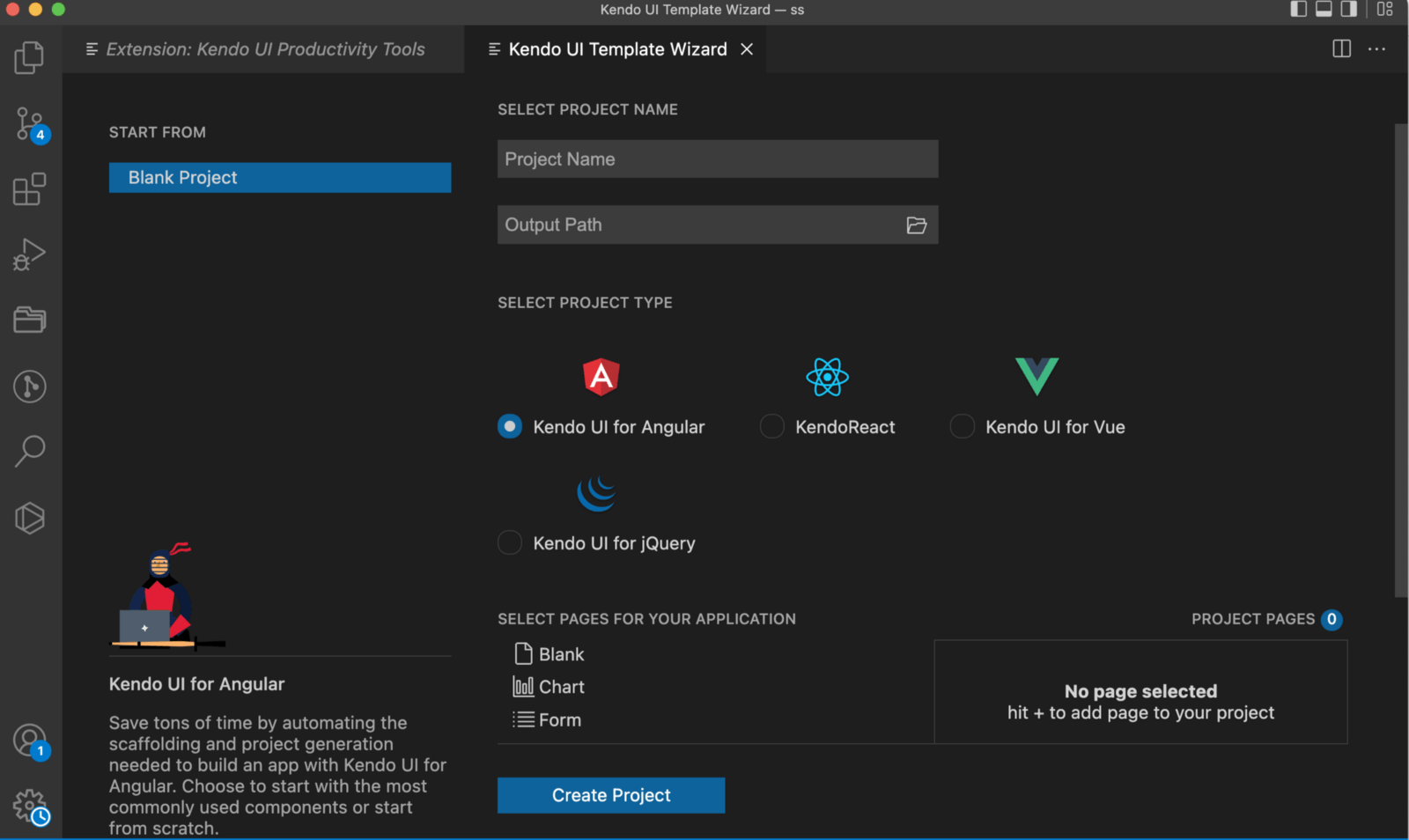Screen dimensions: 1409x840
Task: Select the KendoReact radio button
Action: (x=772, y=426)
